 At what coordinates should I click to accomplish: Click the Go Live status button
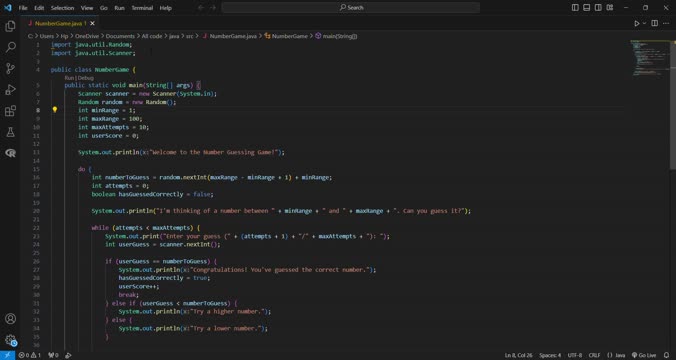pos(644,355)
